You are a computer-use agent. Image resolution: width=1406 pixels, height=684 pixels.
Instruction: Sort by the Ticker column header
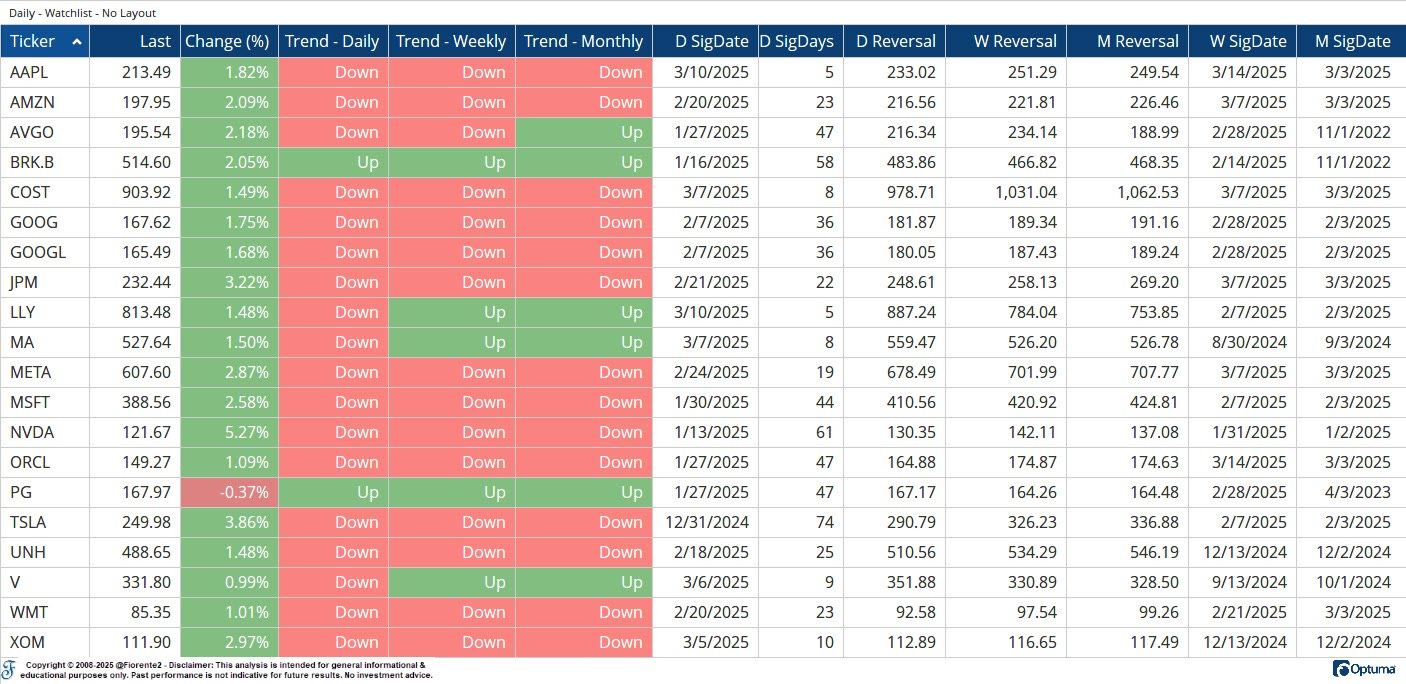[45, 41]
